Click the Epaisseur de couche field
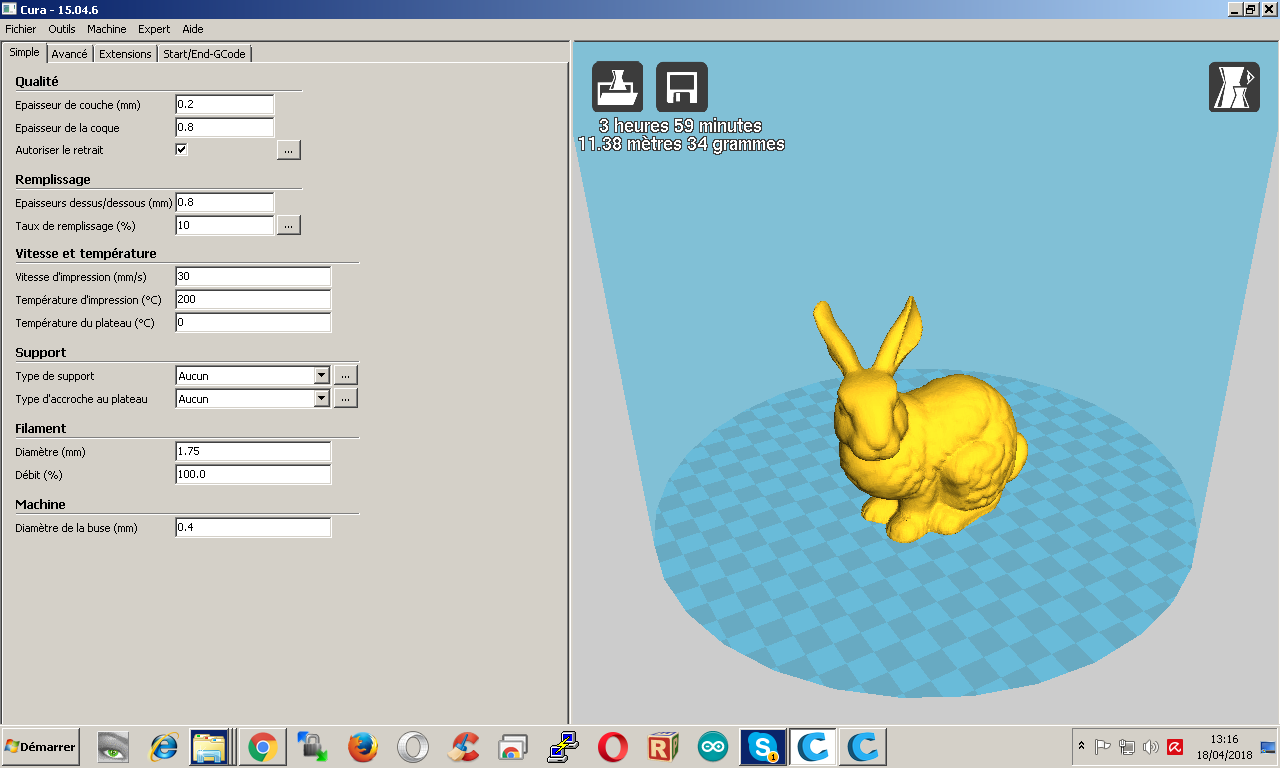This screenshot has width=1280, height=768. pyautogui.click(x=224, y=104)
